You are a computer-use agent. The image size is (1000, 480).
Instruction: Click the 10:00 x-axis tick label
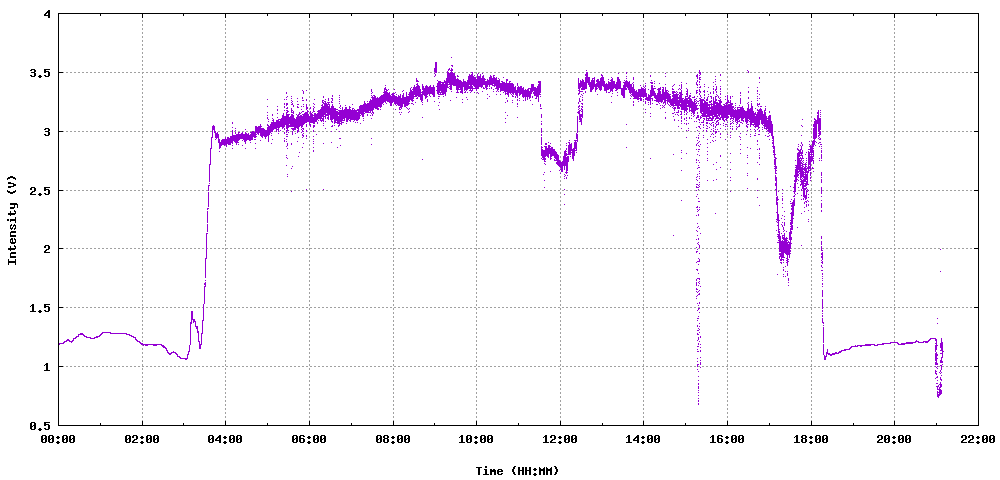[476, 439]
